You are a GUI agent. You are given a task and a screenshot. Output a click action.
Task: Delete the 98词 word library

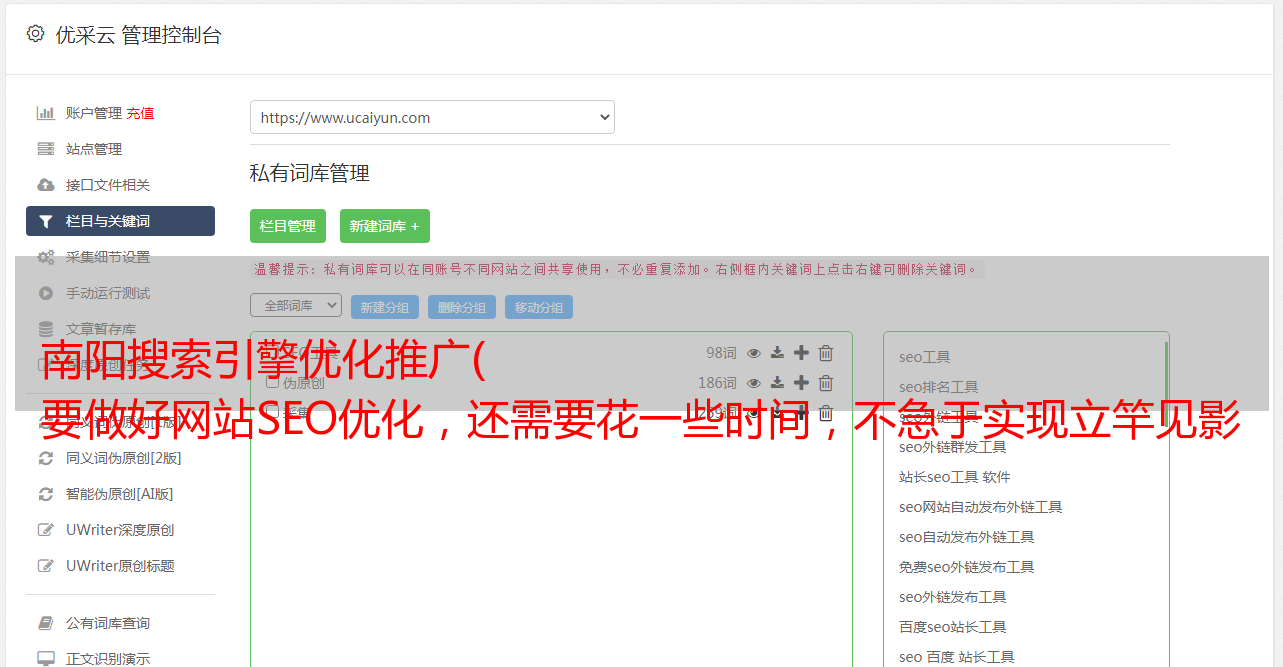coord(826,353)
